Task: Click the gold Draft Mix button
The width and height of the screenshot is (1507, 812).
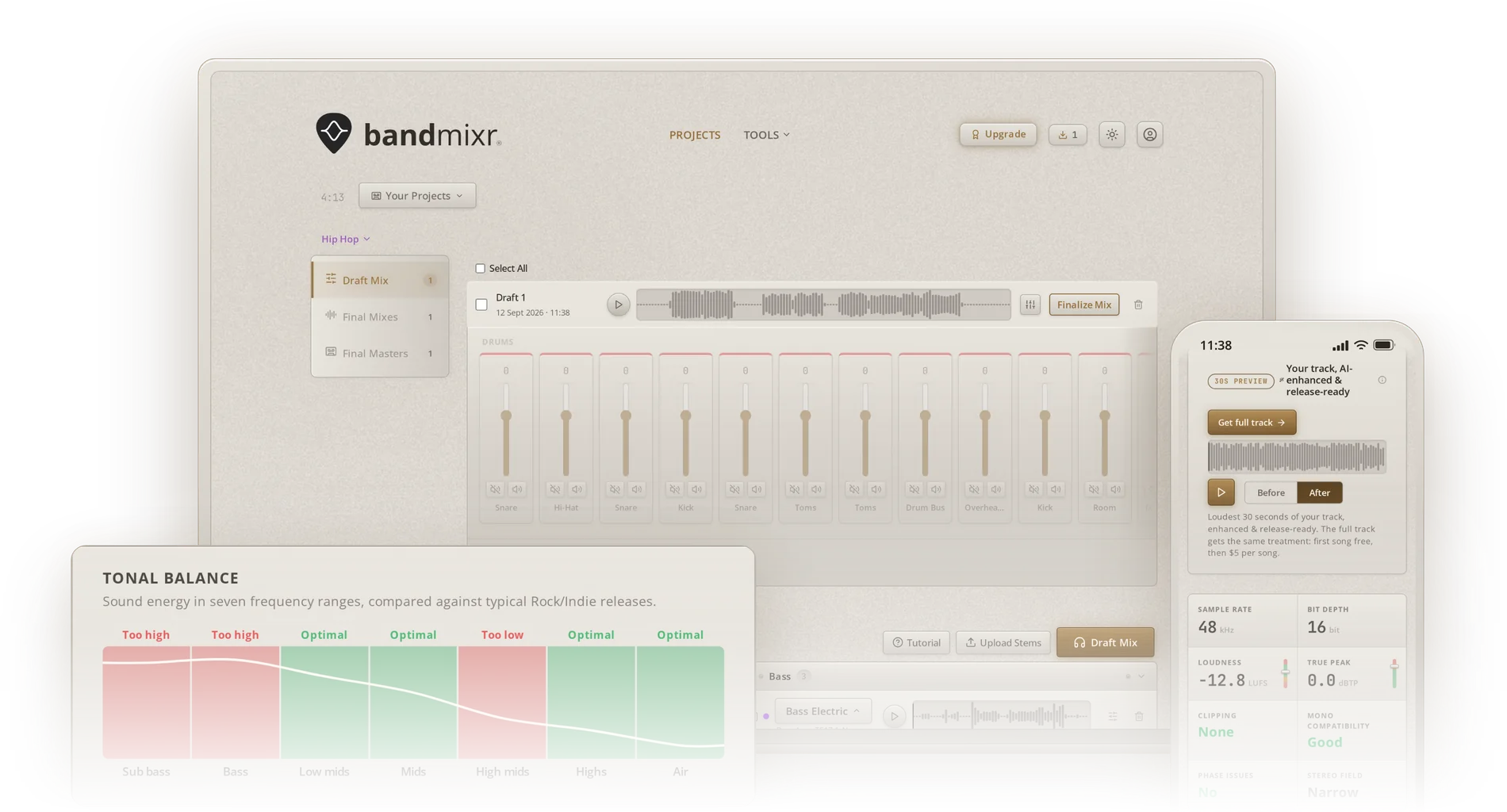Action: coord(1105,642)
